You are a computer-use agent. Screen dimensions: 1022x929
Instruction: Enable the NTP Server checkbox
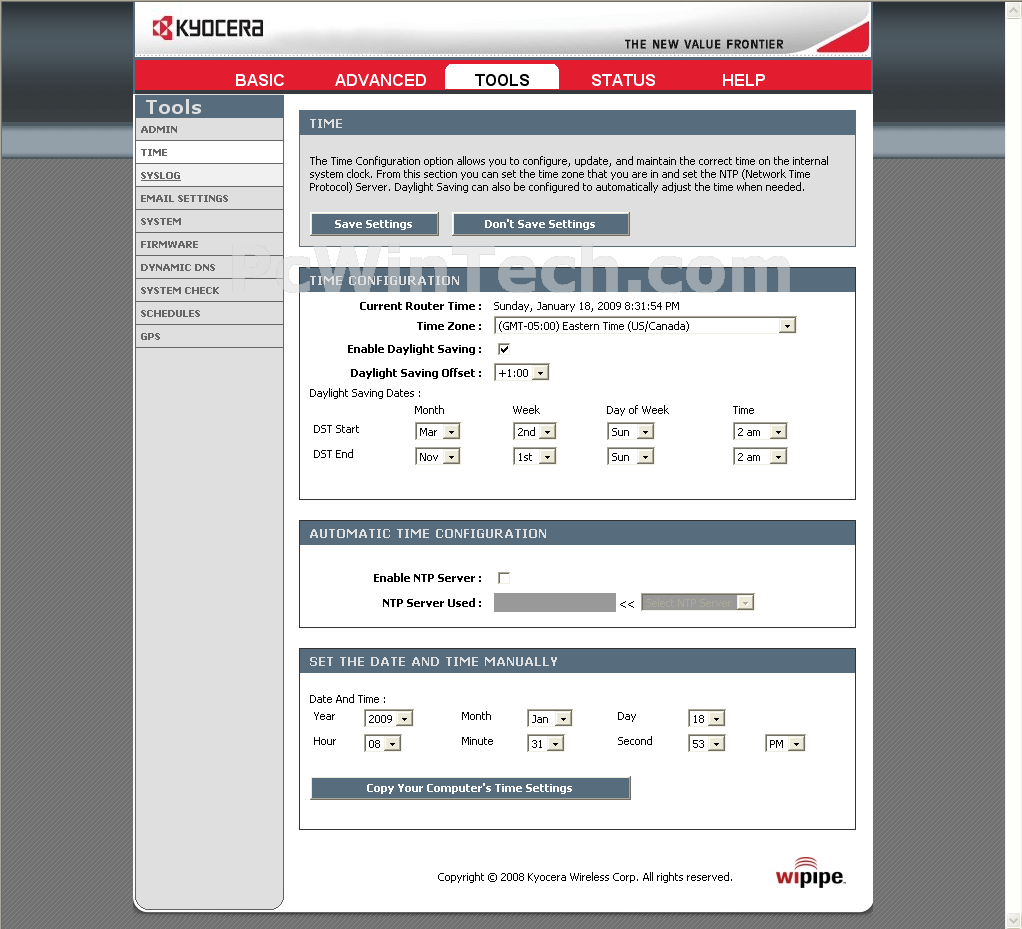point(504,578)
